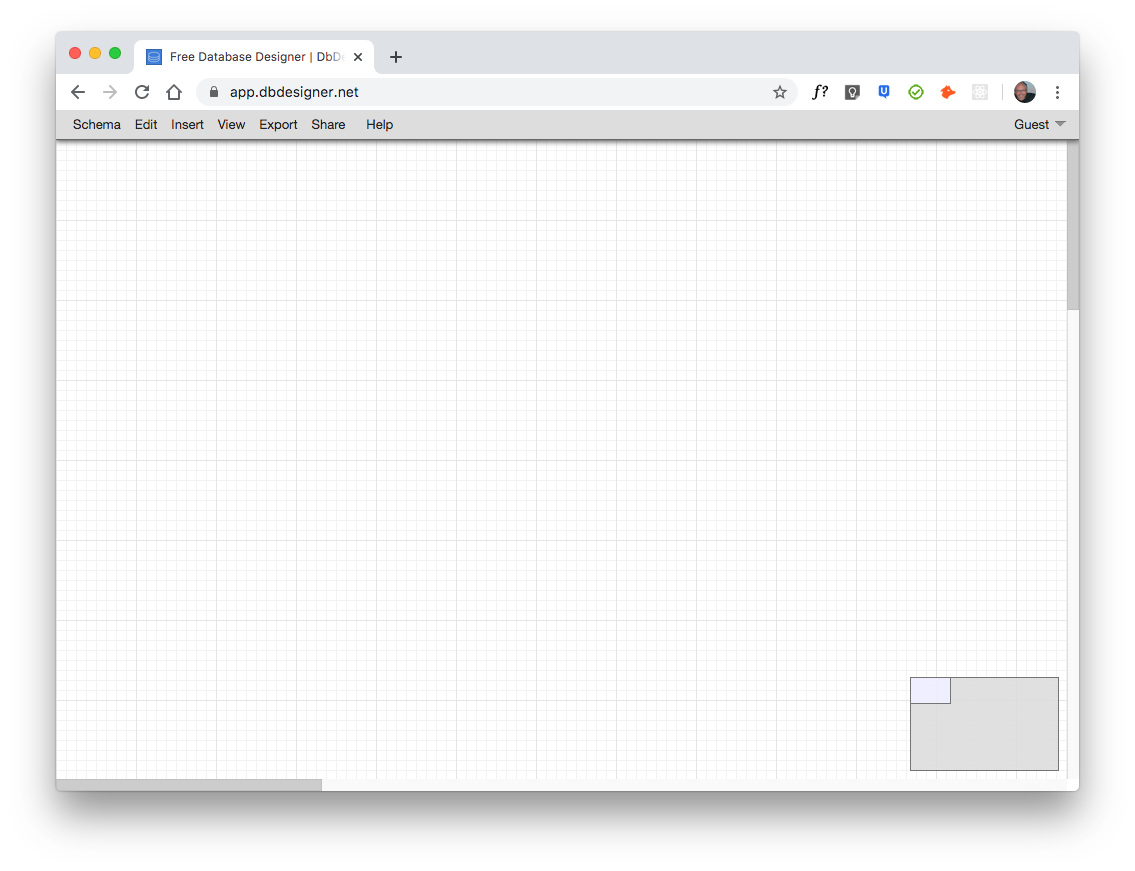Click the orange fox extension icon
Viewport: 1135px width, 871px height.
(x=948, y=92)
